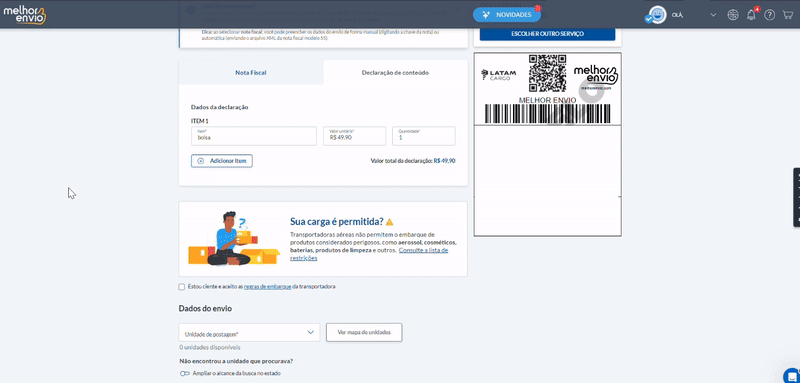Click Escolher outro serviço button
The image size is (800, 383).
point(547,34)
